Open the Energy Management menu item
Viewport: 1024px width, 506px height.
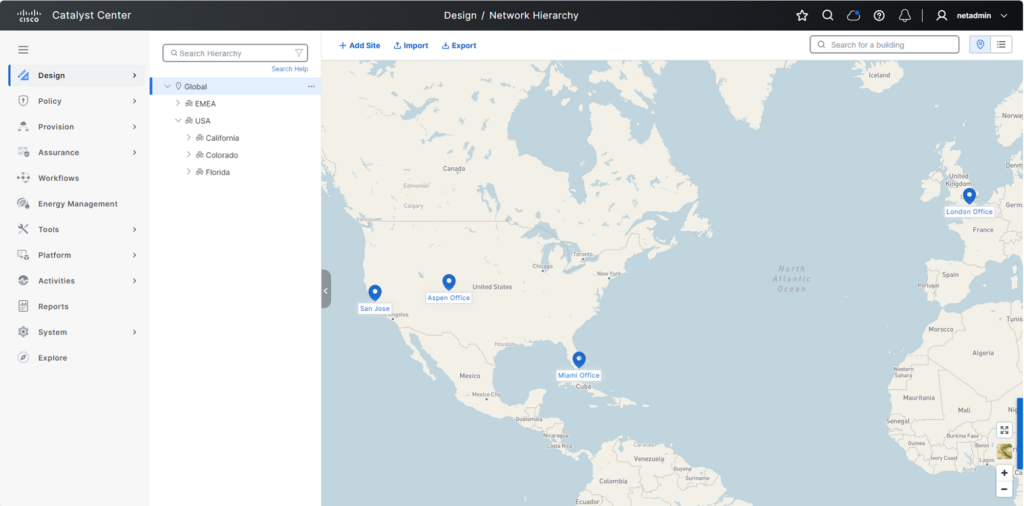click(76, 204)
